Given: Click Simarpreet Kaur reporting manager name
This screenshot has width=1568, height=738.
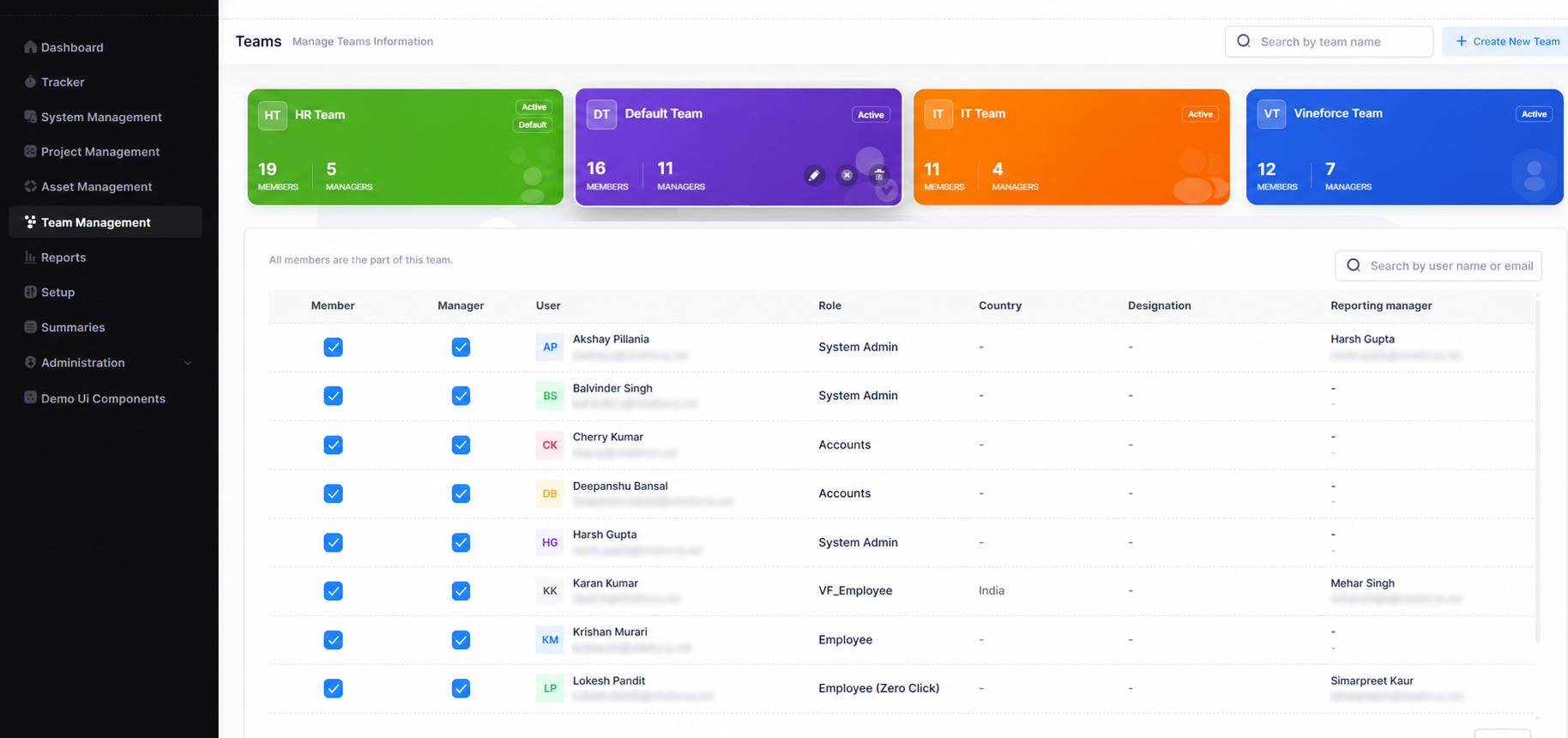Looking at the screenshot, I should pyautogui.click(x=1372, y=681).
